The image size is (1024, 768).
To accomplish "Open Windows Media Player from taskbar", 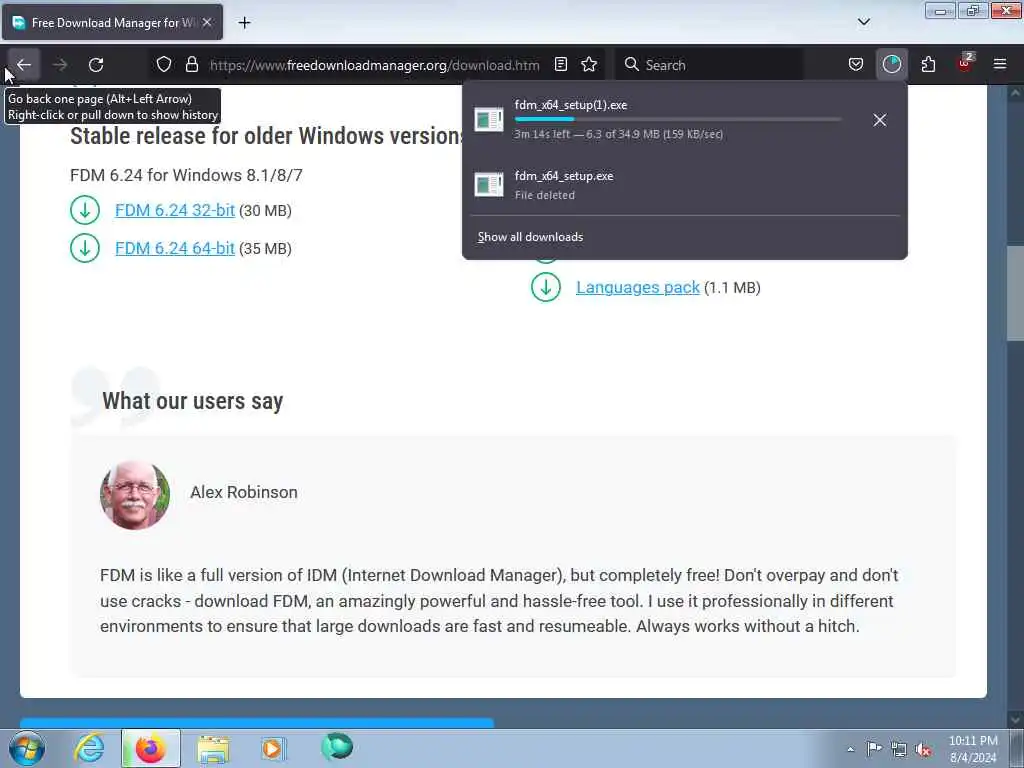I will point(273,748).
